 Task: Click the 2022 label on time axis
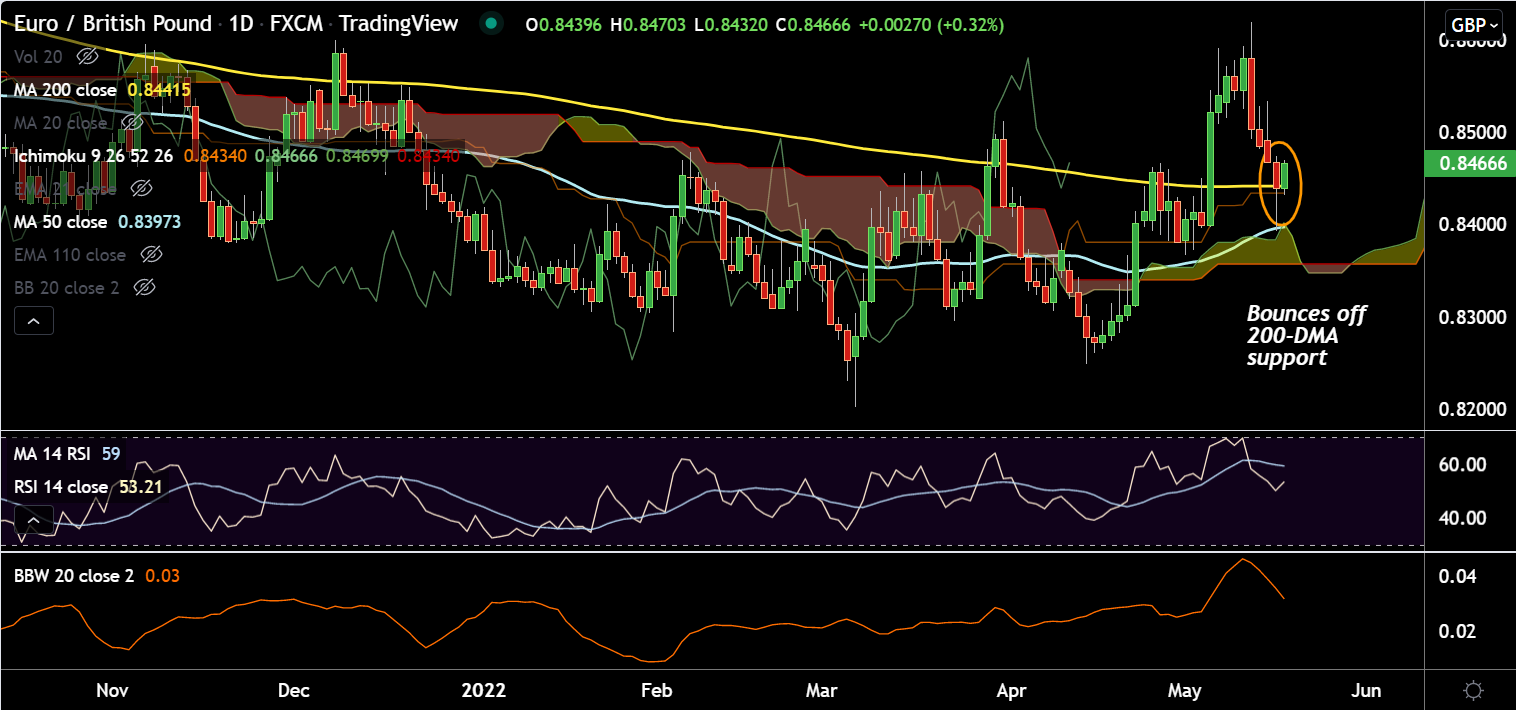484,691
